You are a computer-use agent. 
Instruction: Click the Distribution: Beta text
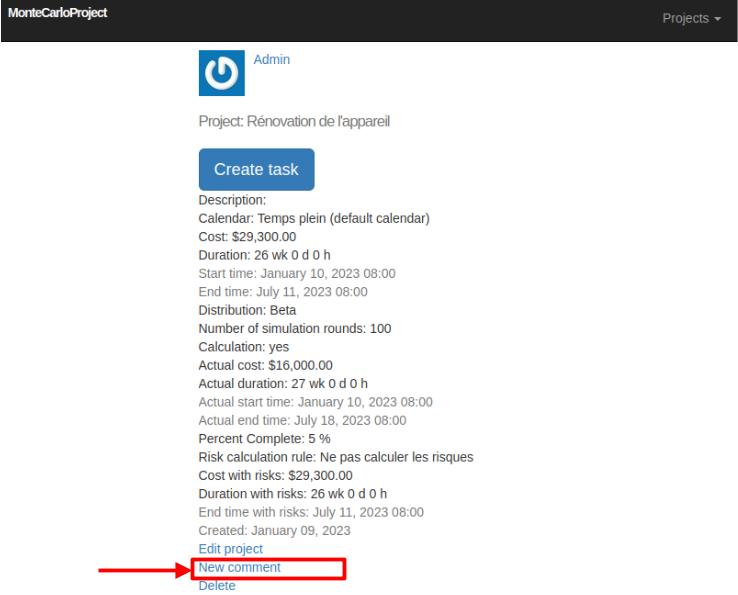(247, 310)
